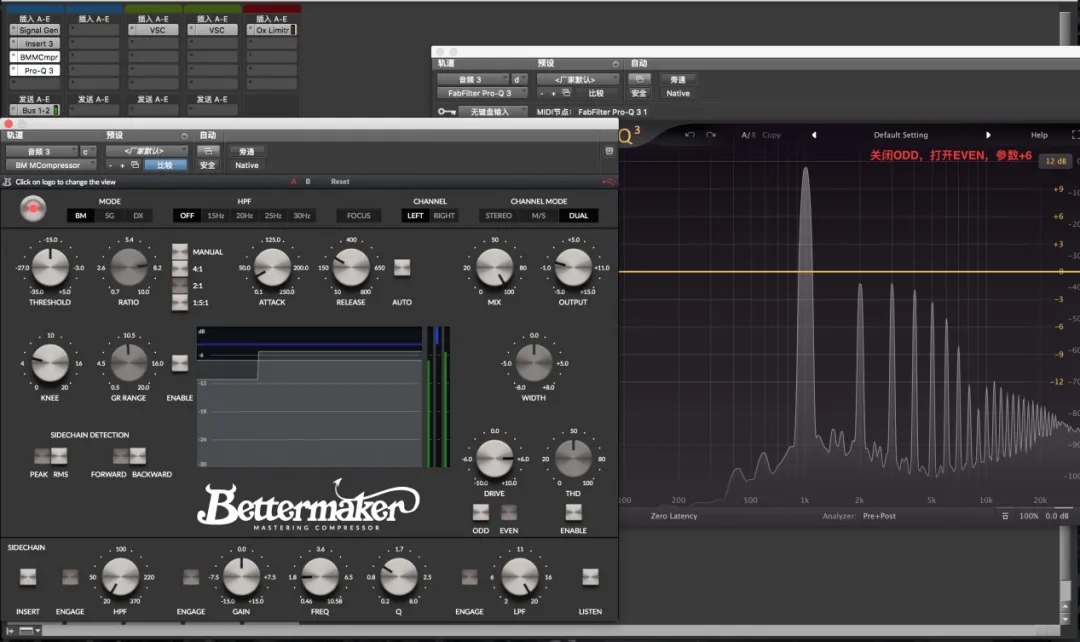Click the ATTACK knob
This screenshot has height=642, width=1080.
click(273, 267)
